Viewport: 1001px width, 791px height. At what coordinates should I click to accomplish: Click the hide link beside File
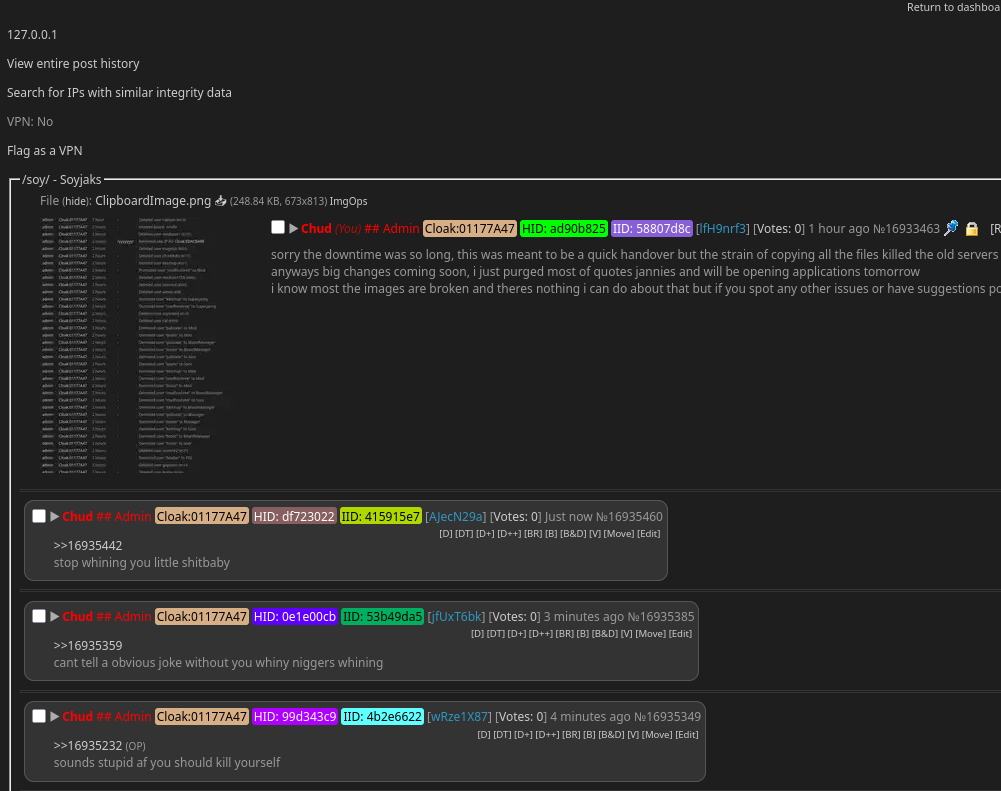[x=77, y=201]
